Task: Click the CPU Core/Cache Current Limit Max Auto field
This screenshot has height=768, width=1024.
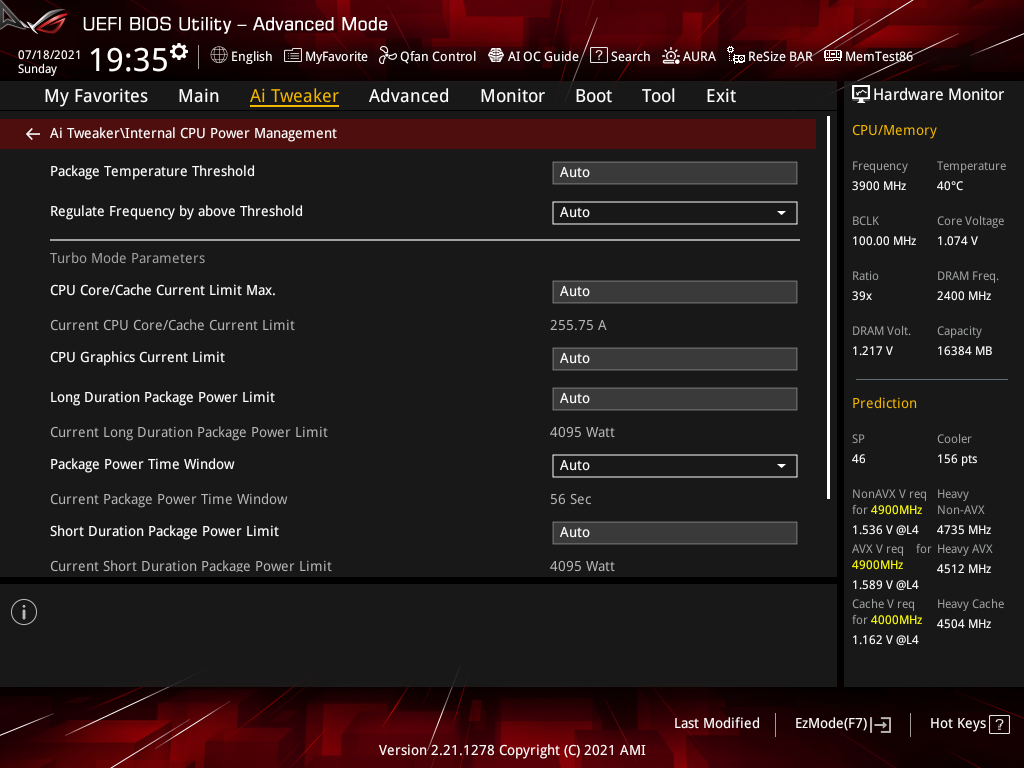Action: point(674,291)
